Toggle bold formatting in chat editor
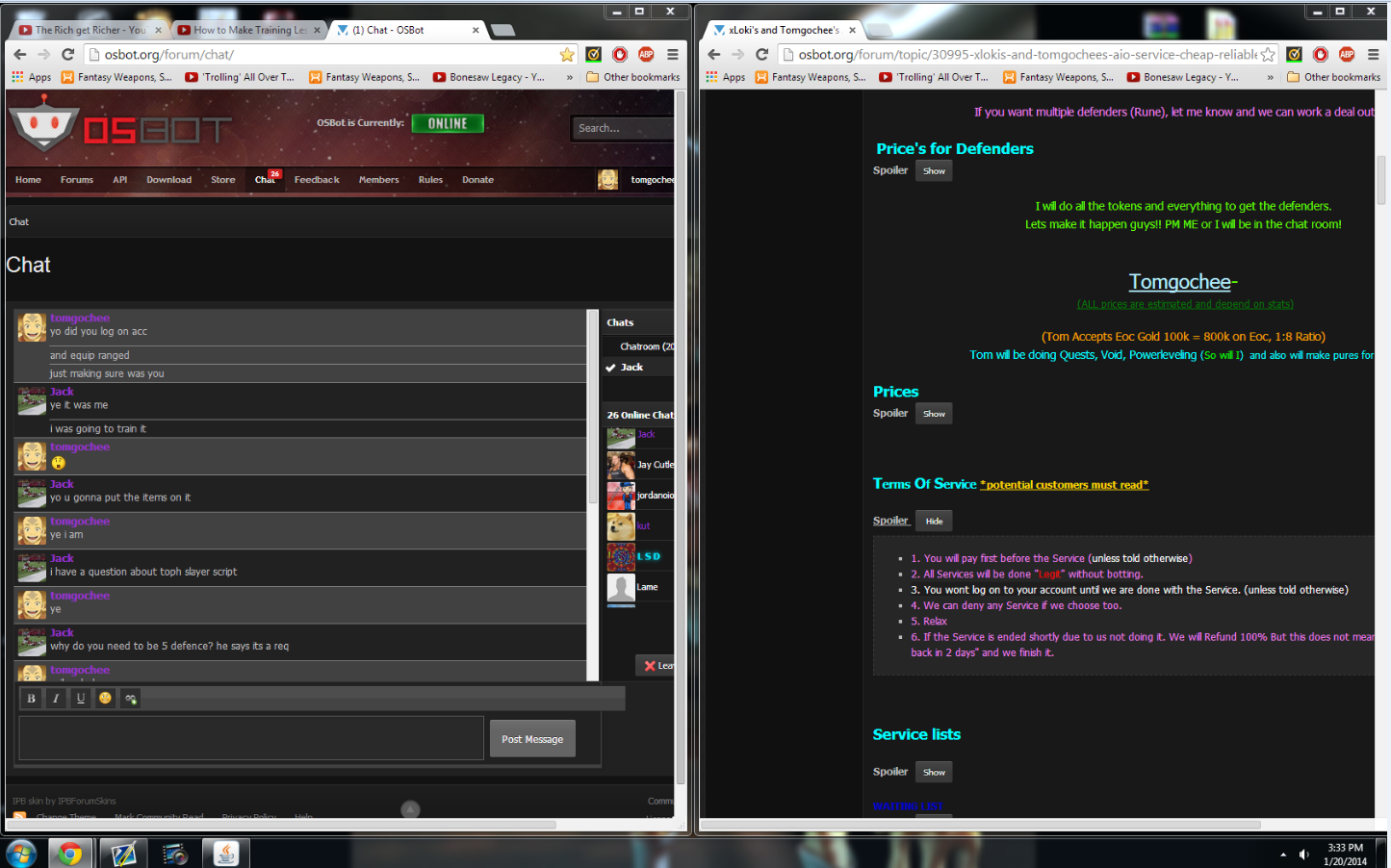This screenshot has width=1391, height=868. pyautogui.click(x=31, y=699)
